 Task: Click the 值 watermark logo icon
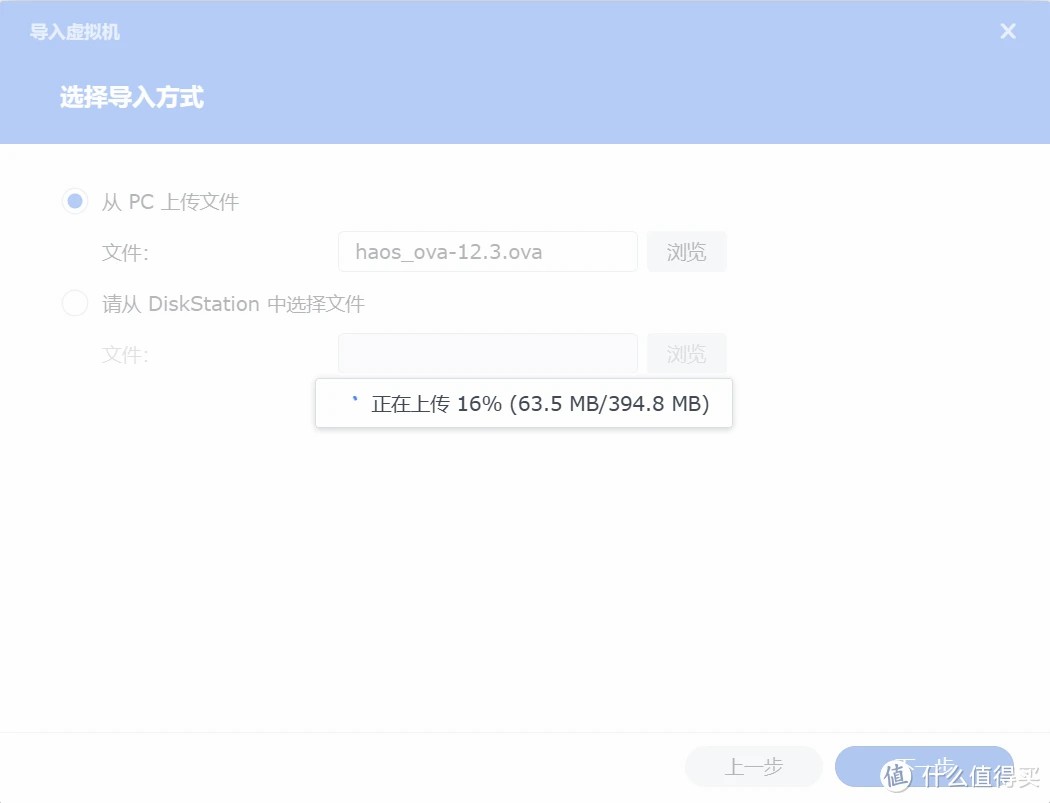pyautogui.click(x=897, y=776)
